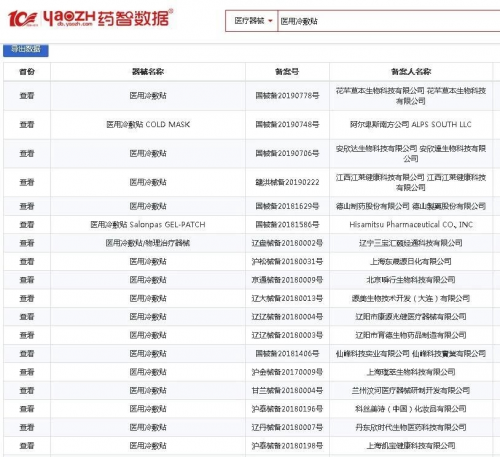500x457 pixels.
Task: Focus the search field containing 医用冷敷贴
Action: point(389,21)
